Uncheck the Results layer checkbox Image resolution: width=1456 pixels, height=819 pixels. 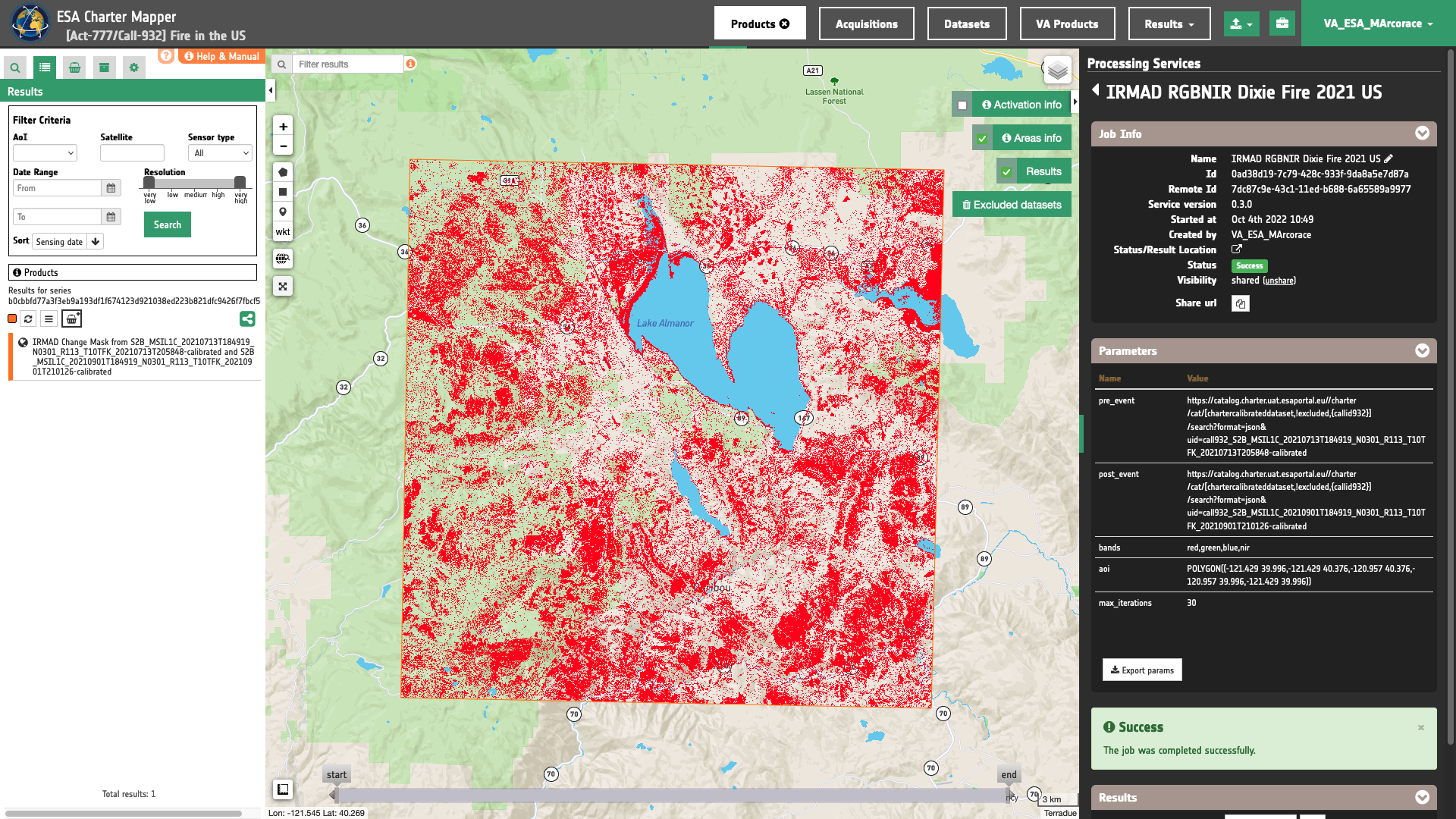coord(1006,172)
